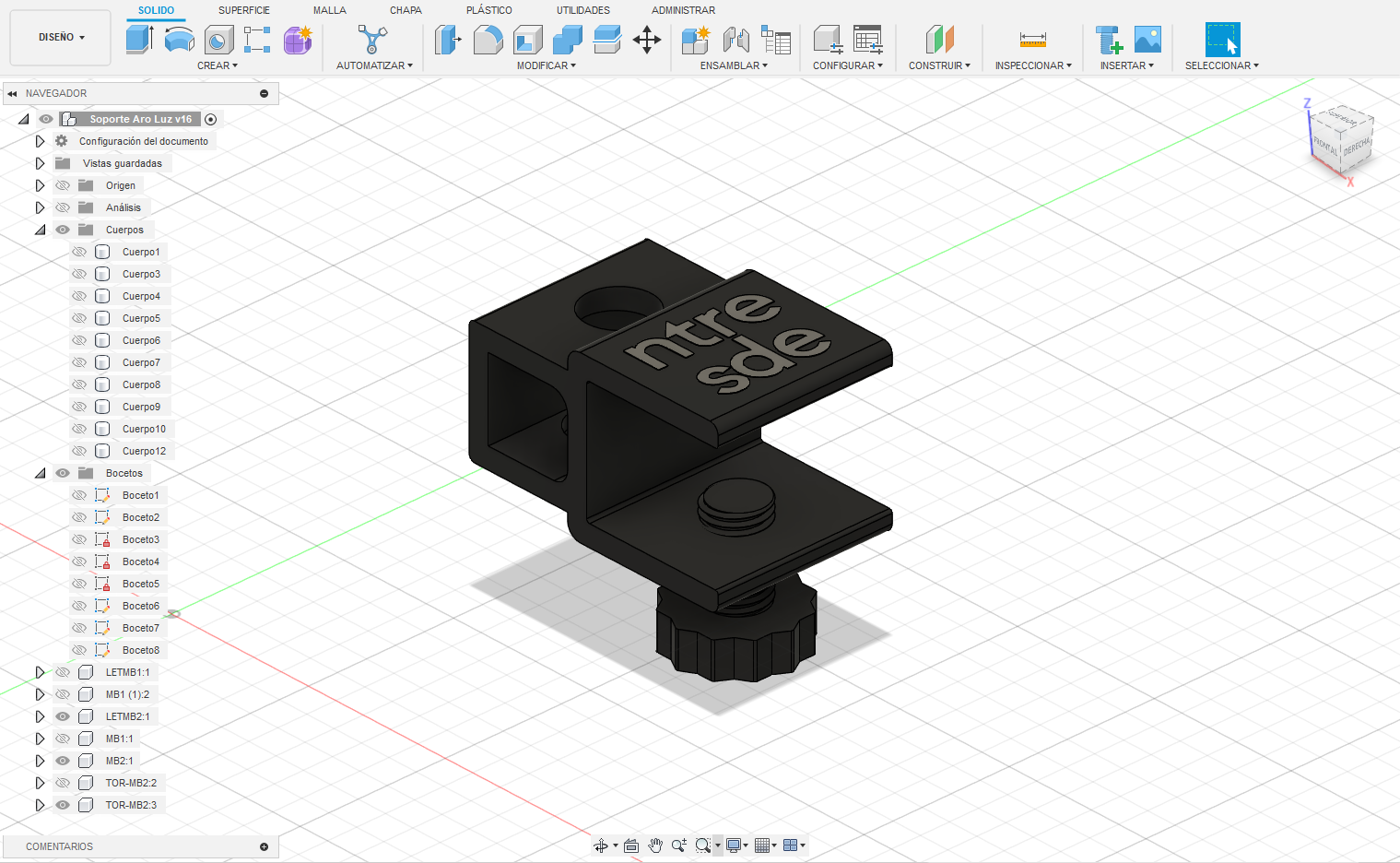
Task: Click the Joint icon in Ensamblar
Action: pos(735,40)
